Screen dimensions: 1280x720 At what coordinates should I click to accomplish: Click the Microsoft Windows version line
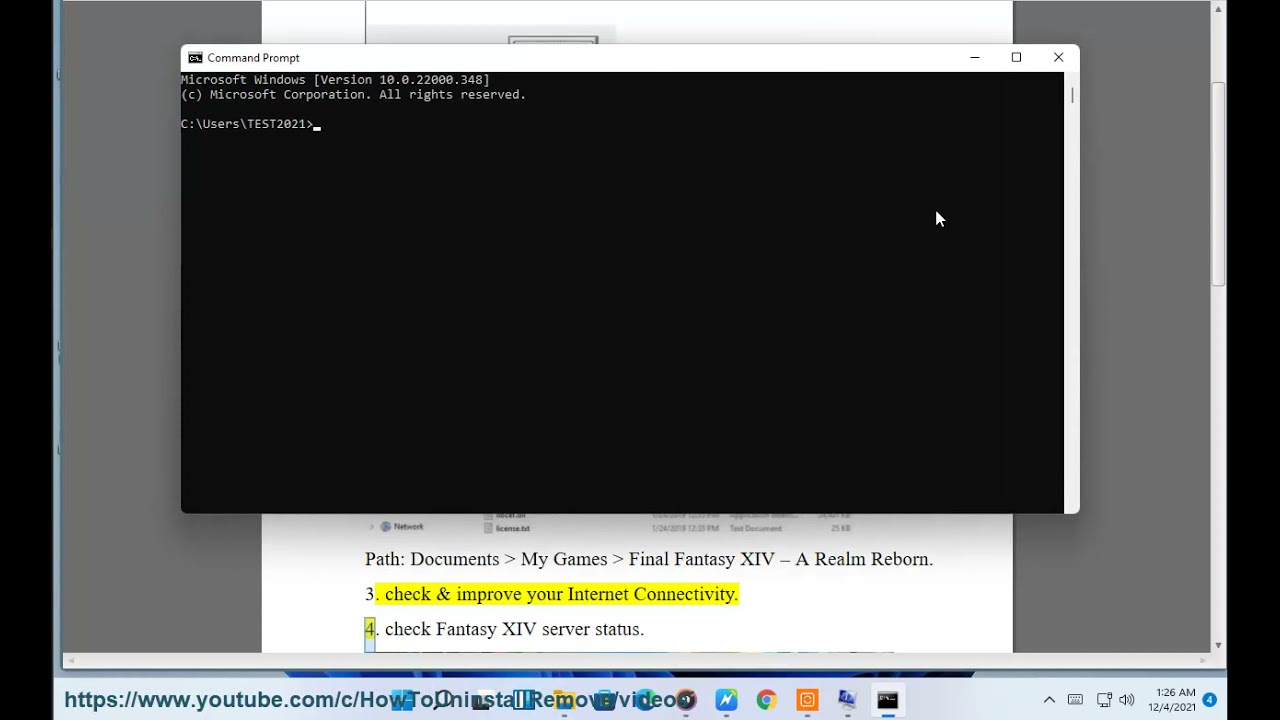point(335,80)
